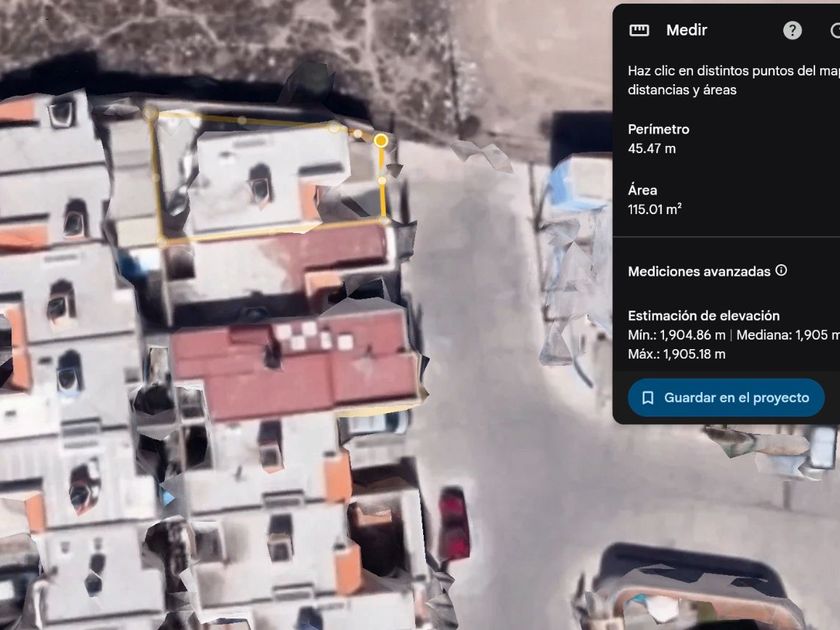Screen dimensions: 840x630
Task: Open the help question-mark icon
Action: coord(792,31)
